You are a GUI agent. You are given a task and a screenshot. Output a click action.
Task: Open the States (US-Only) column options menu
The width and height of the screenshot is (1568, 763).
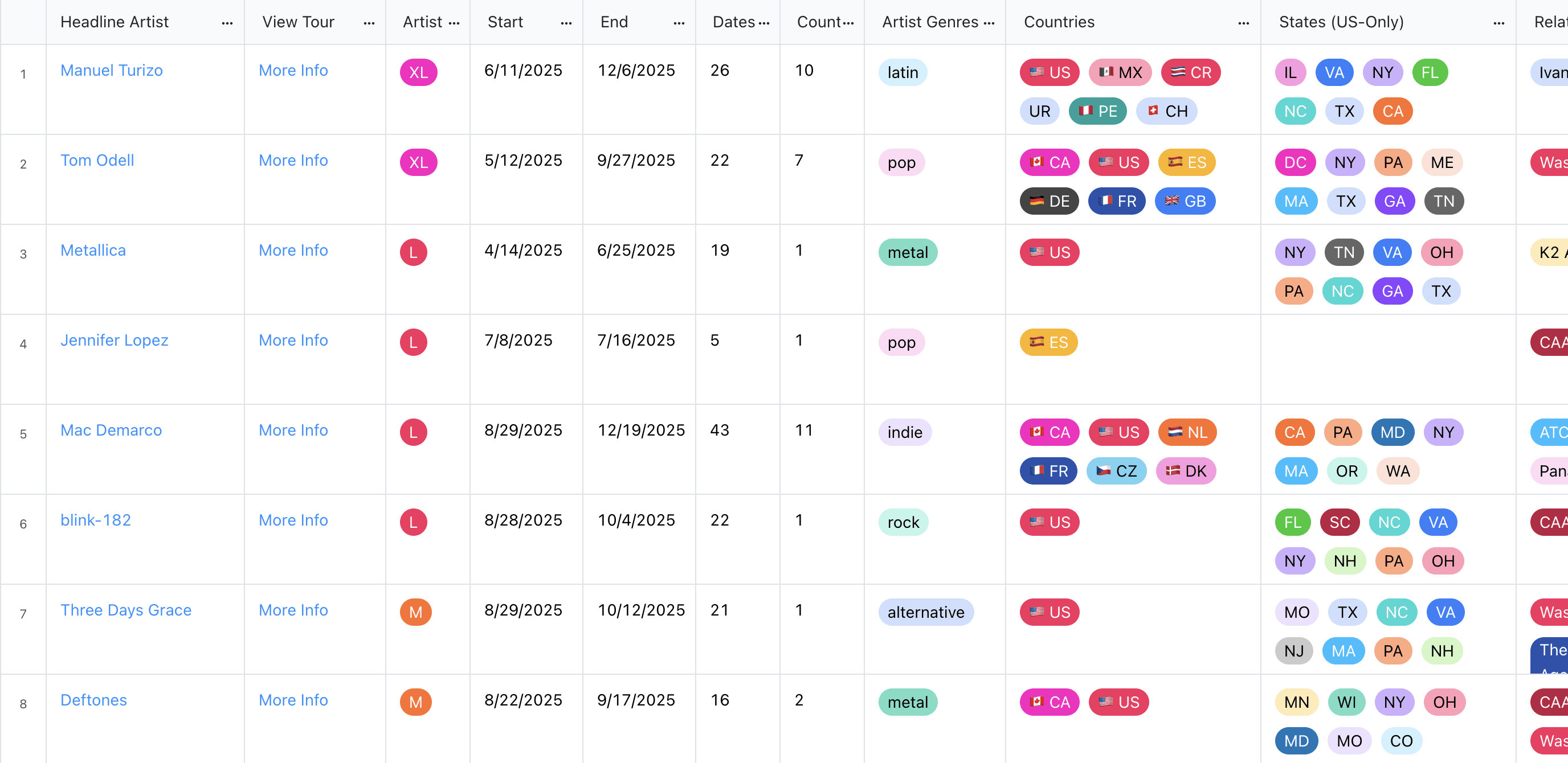(1498, 23)
